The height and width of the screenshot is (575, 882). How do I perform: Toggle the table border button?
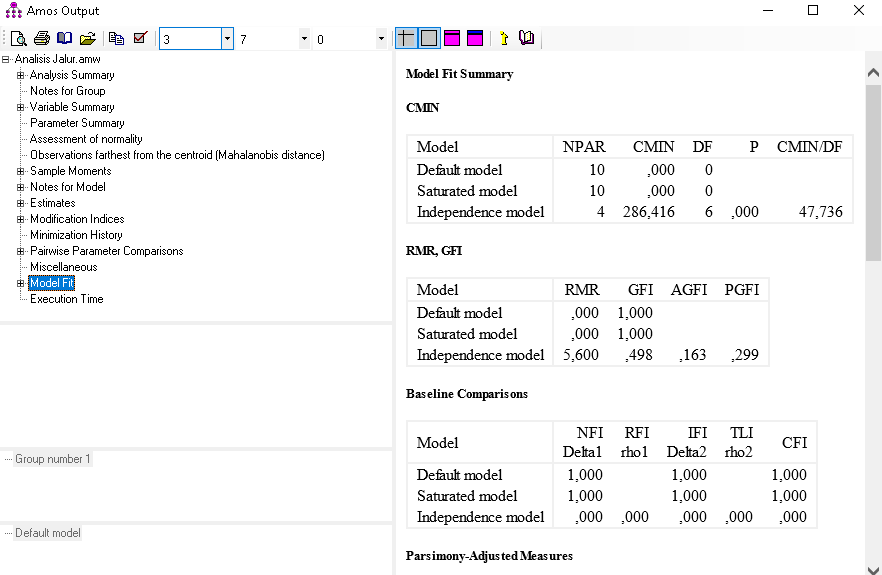(429, 38)
